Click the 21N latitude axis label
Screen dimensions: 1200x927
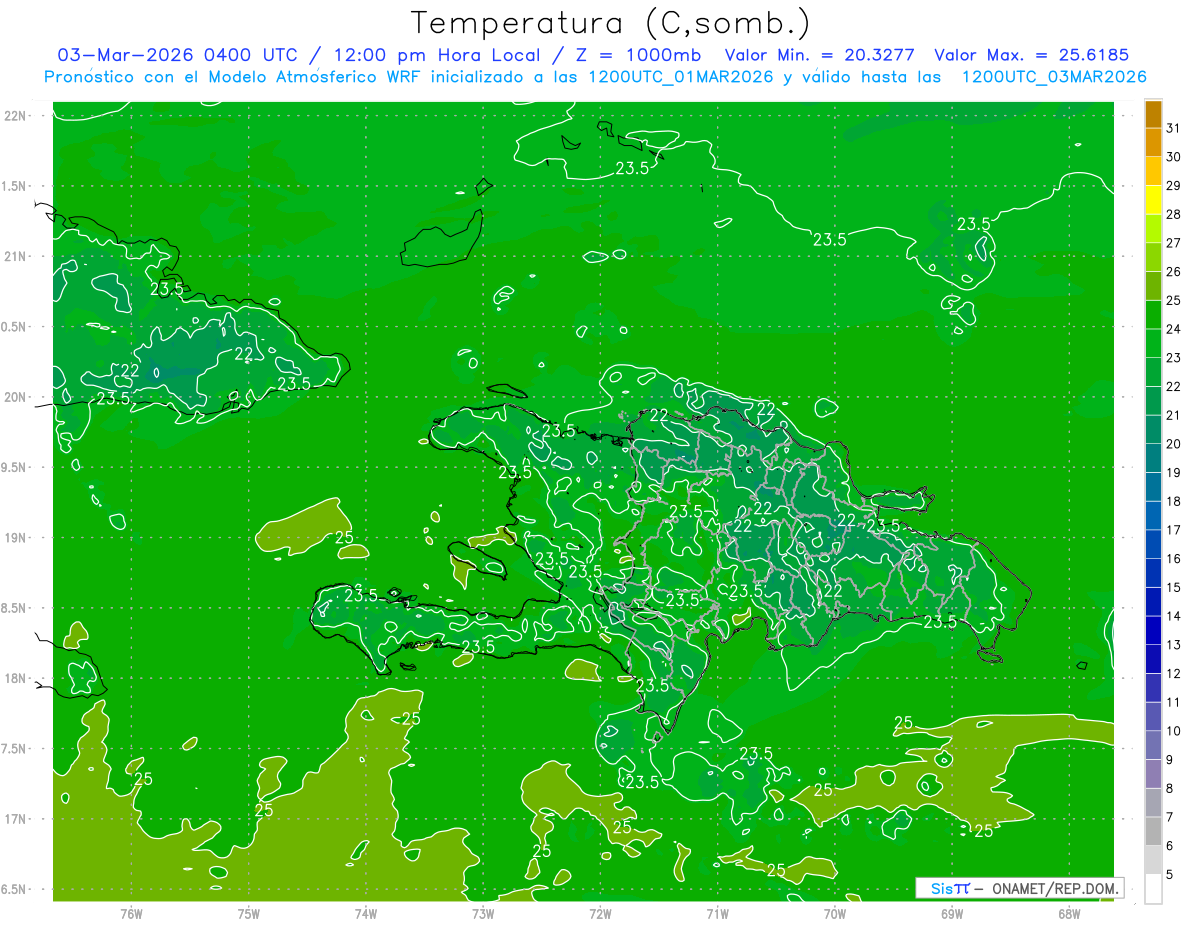15,256
